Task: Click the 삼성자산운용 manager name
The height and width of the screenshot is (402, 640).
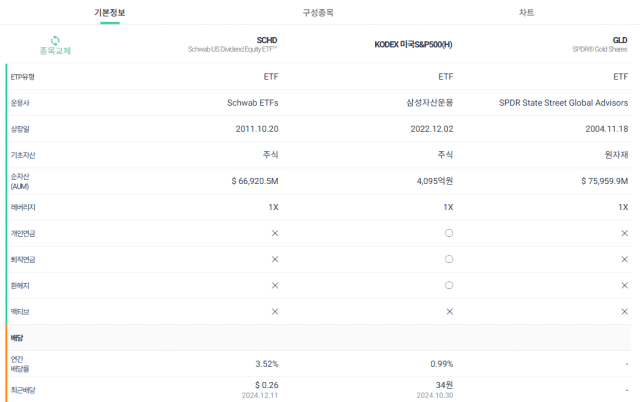Action: click(430, 102)
